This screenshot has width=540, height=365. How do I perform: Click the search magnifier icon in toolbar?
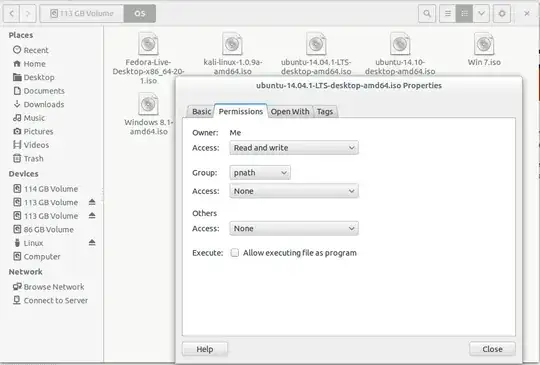[427, 14]
